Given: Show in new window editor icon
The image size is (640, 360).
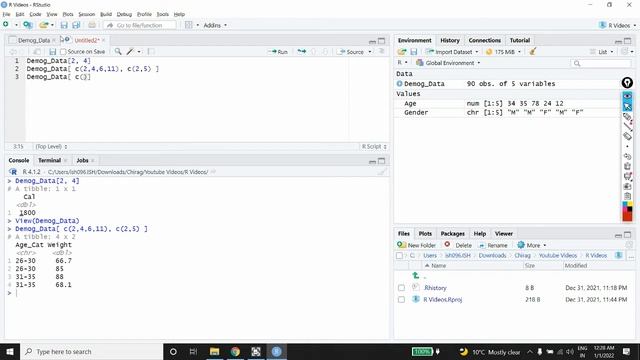Looking at the screenshot, I should 37,52.
